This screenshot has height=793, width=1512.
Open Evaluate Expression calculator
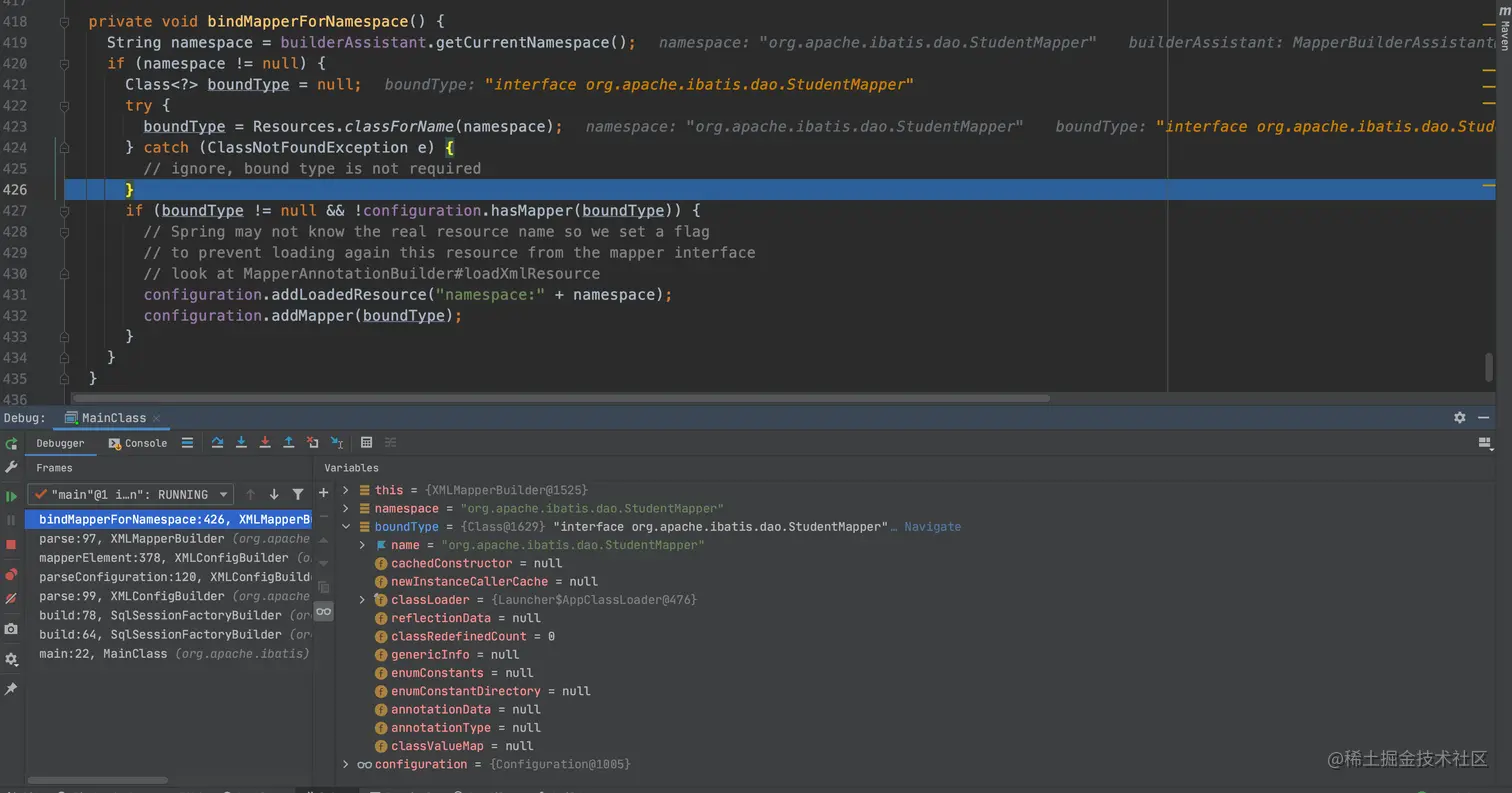pos(366,443)
